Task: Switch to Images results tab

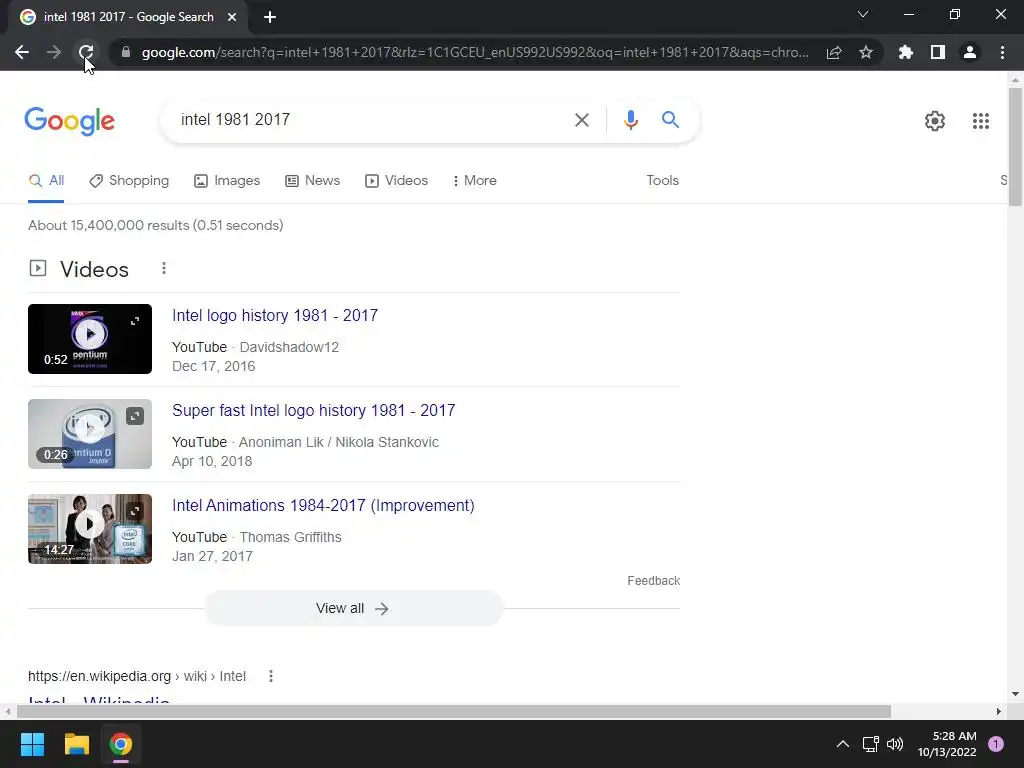Action: pos(227,181)
